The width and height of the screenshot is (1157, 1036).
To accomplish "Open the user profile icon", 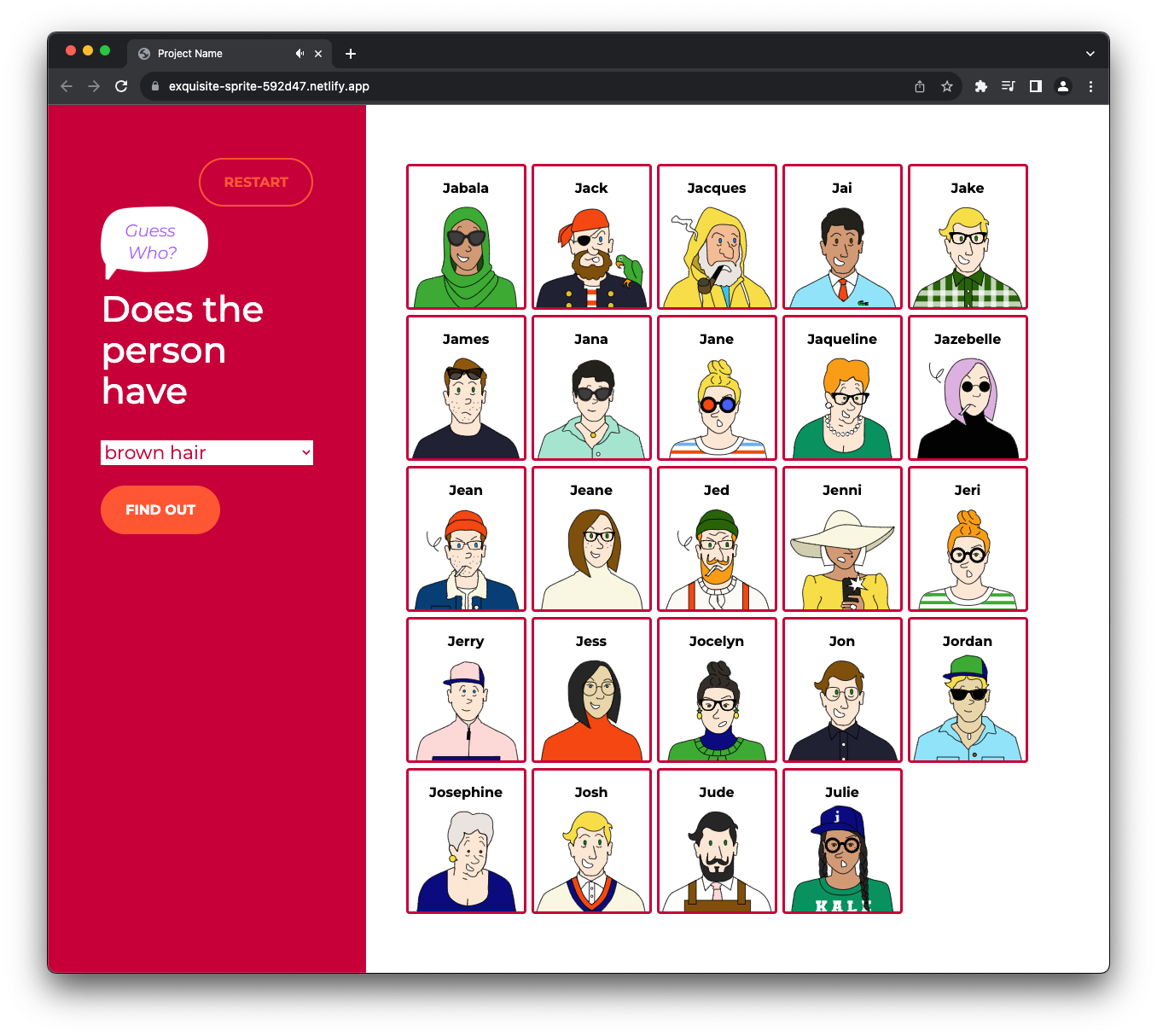I will pyautogui.click(x=1063, y=86).
